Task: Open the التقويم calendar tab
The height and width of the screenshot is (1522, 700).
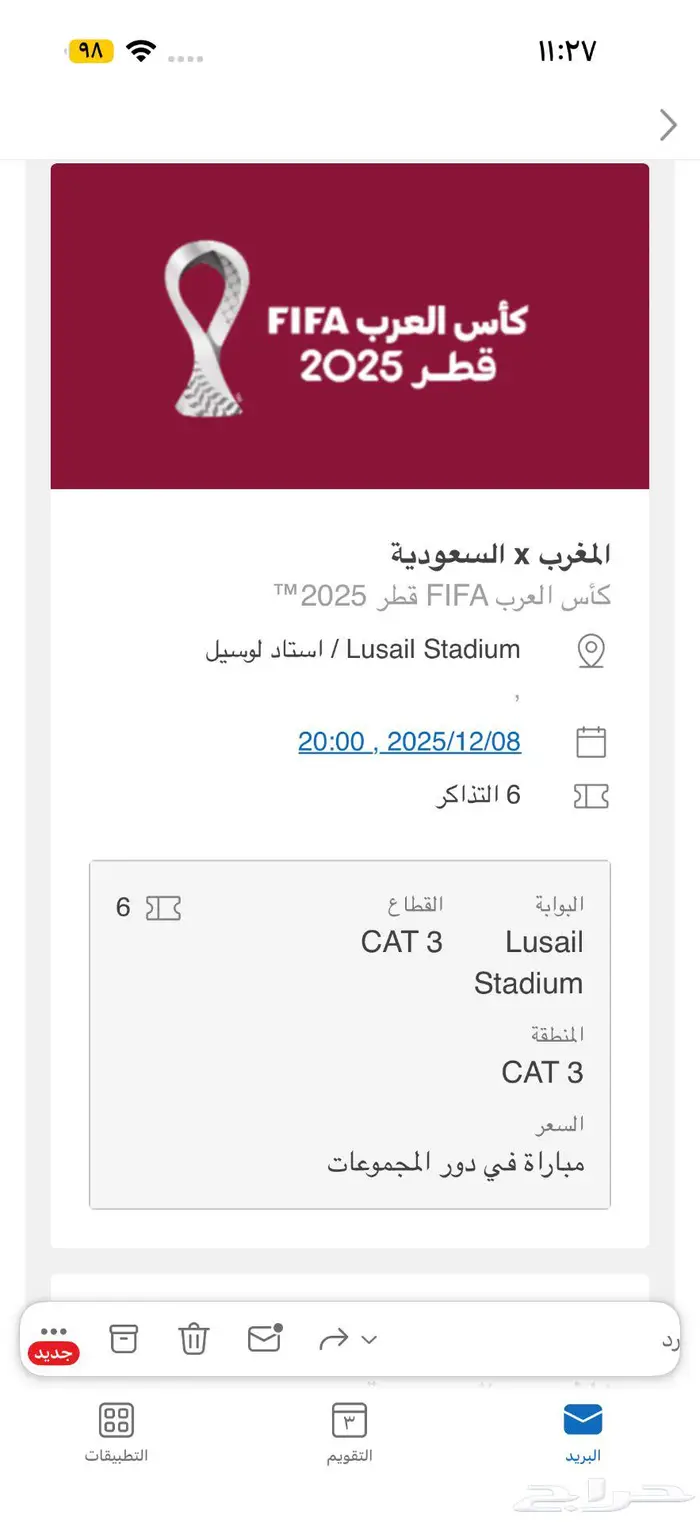Action: pos(349,1432)
